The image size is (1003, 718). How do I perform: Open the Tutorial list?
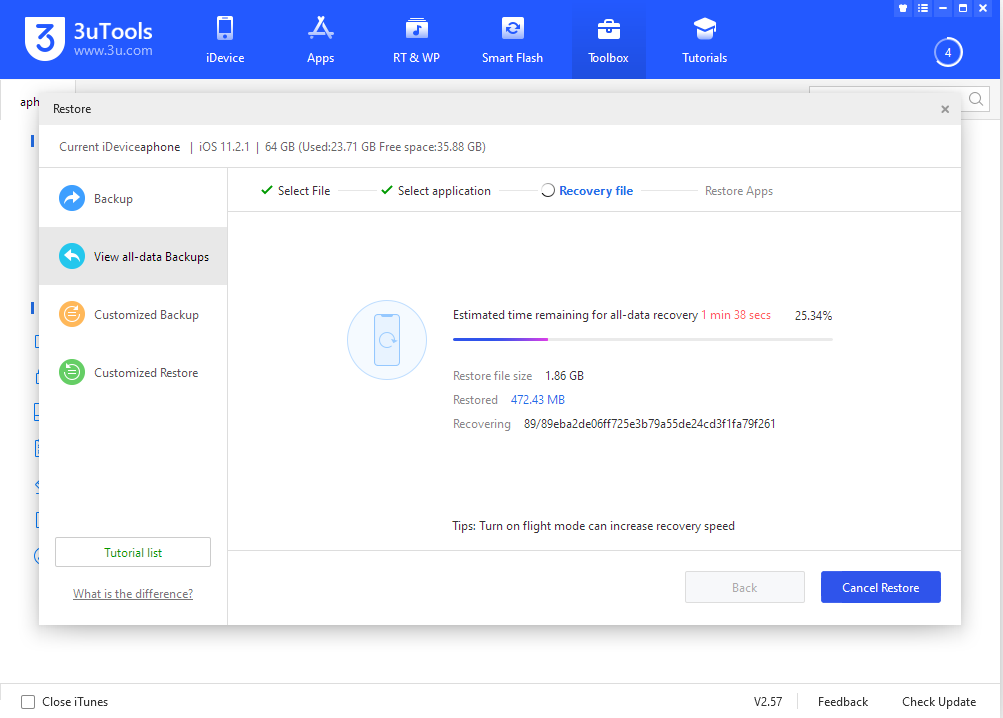pos(132,551)
